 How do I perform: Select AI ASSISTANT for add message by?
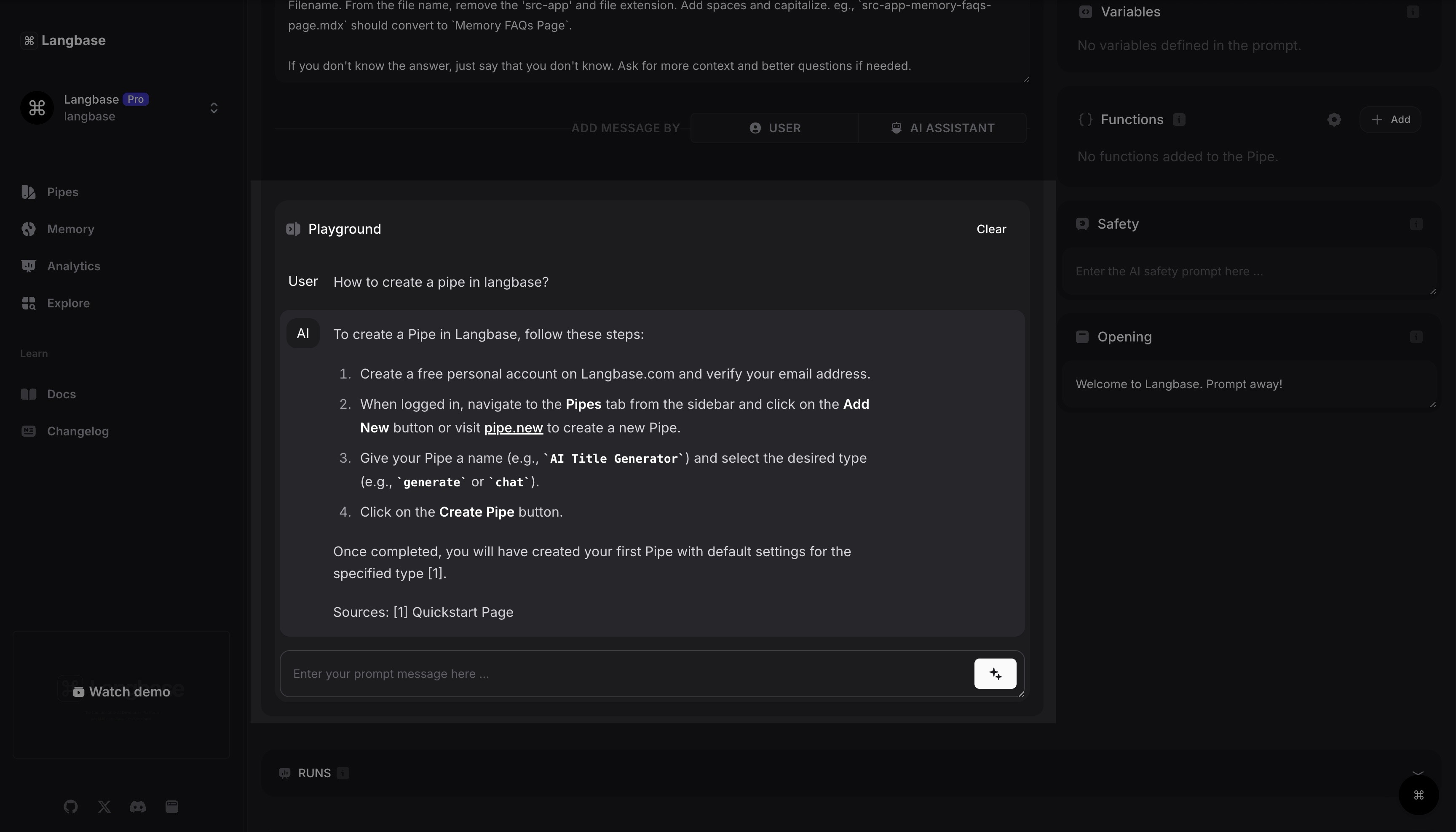point(942,128)
